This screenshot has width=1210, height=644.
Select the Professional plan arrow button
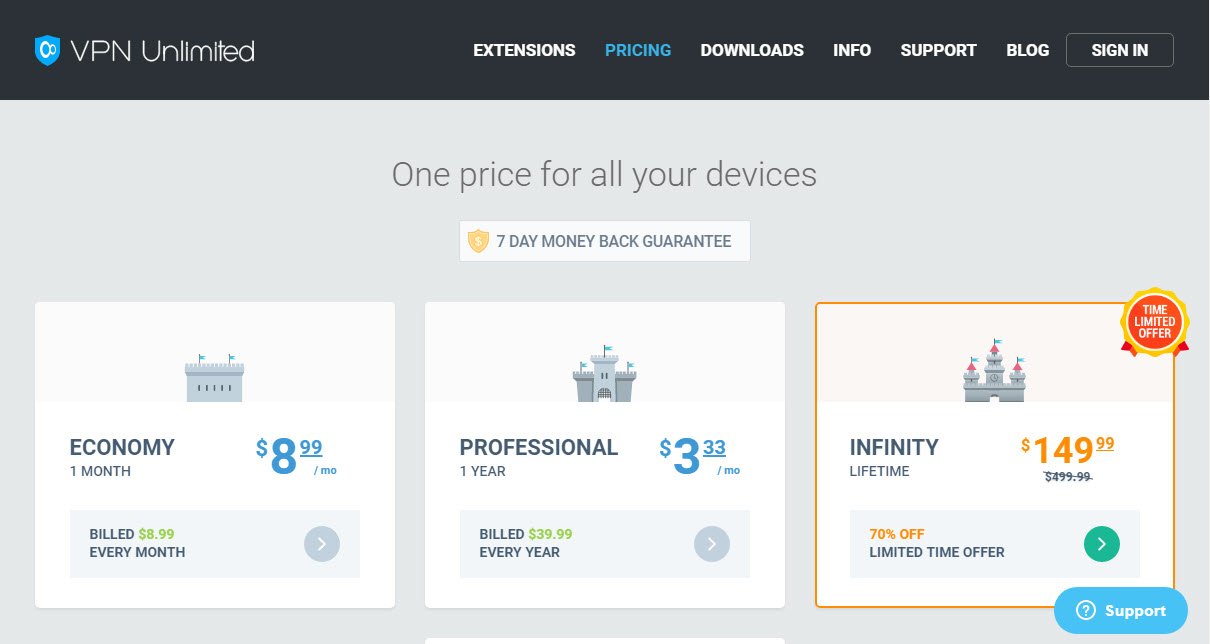(x=712, y=544)
